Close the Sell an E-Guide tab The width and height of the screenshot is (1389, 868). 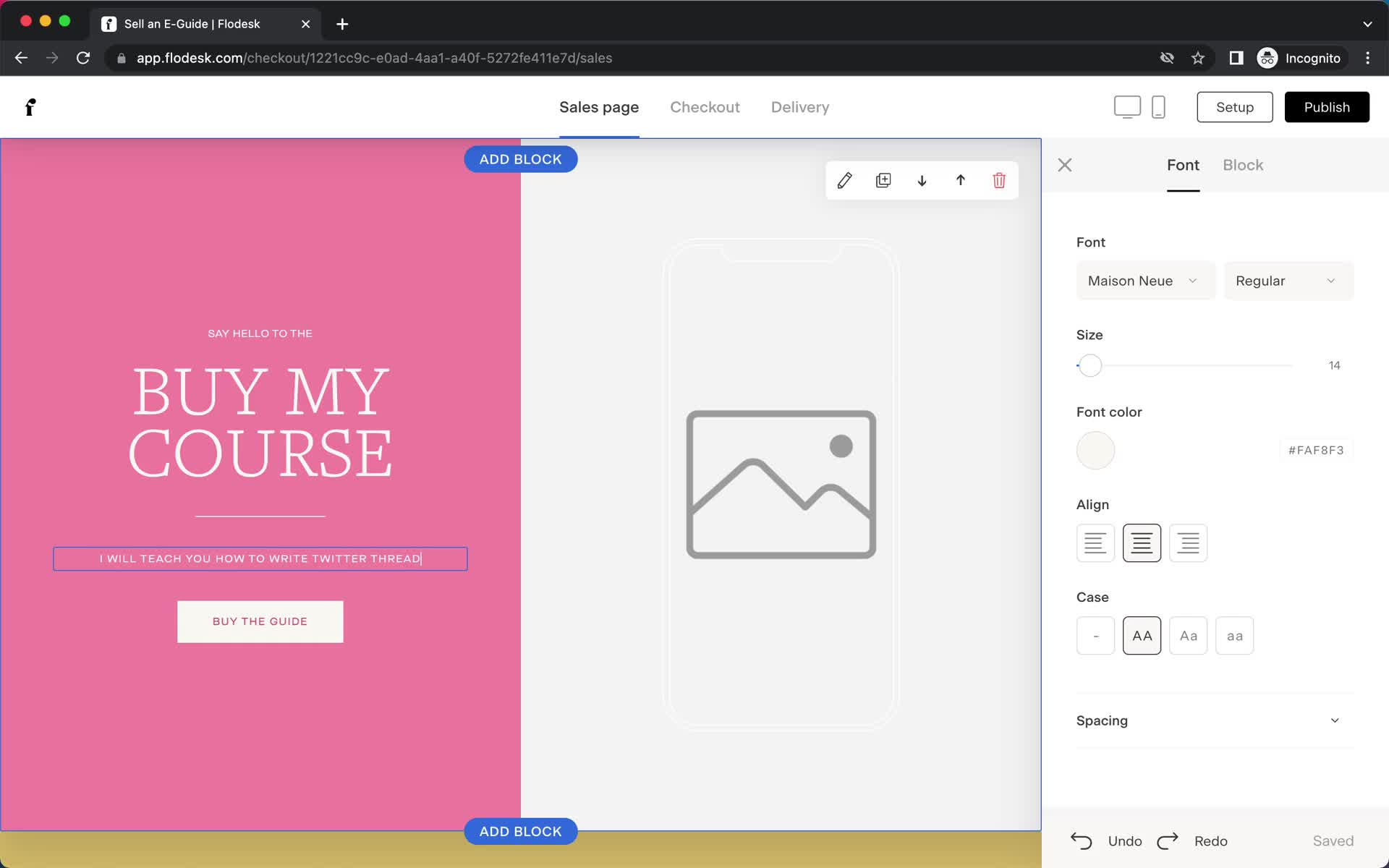(305, 24)
